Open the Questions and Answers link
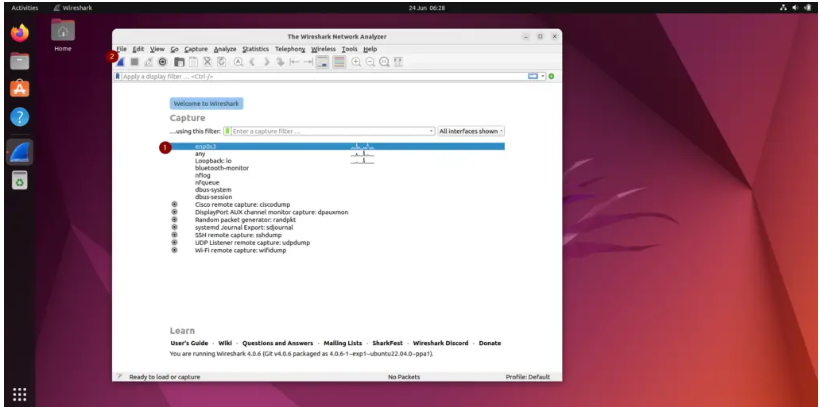 tap(278, 343)
